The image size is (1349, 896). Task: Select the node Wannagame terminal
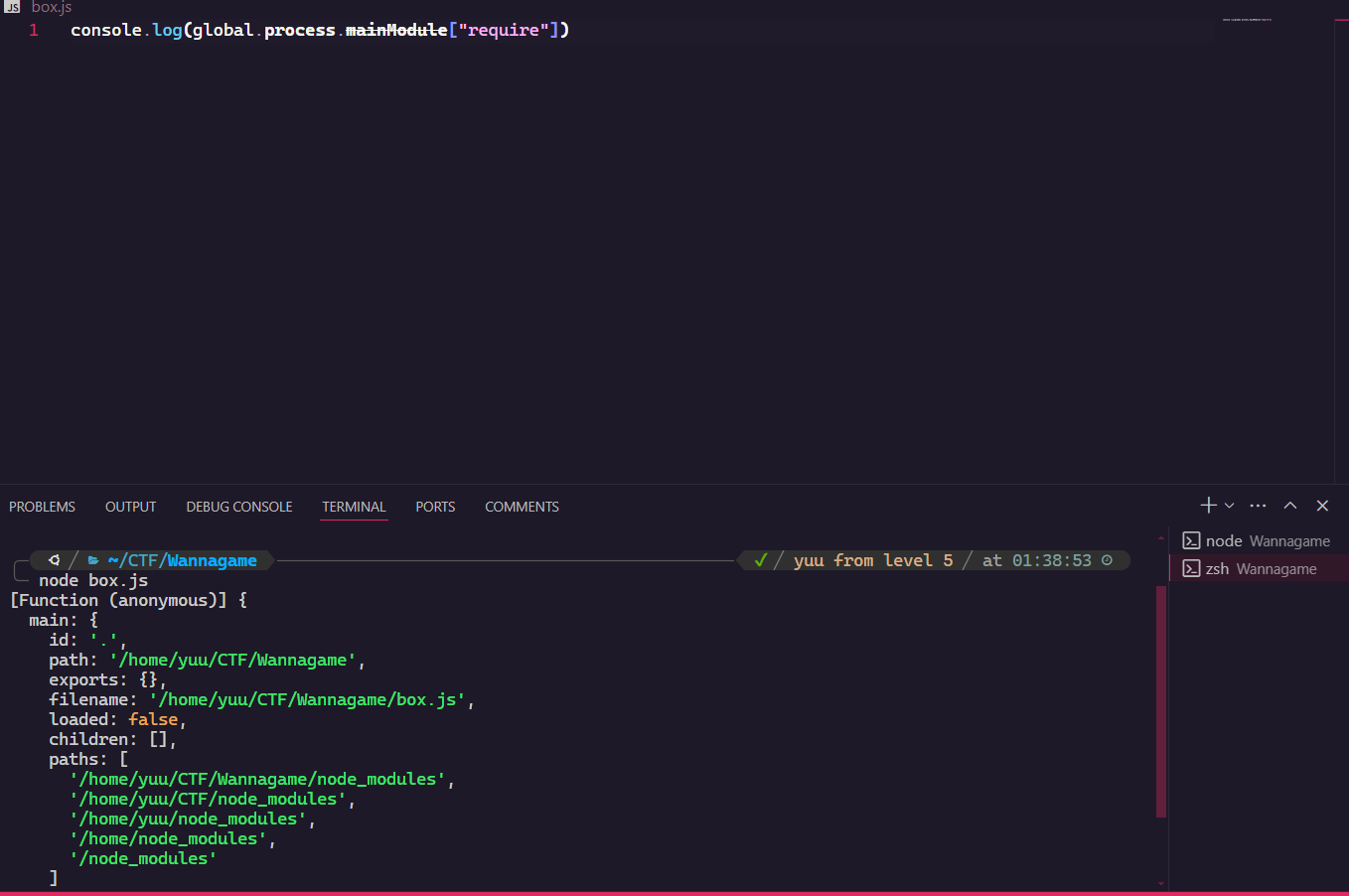click(1259, 540)
